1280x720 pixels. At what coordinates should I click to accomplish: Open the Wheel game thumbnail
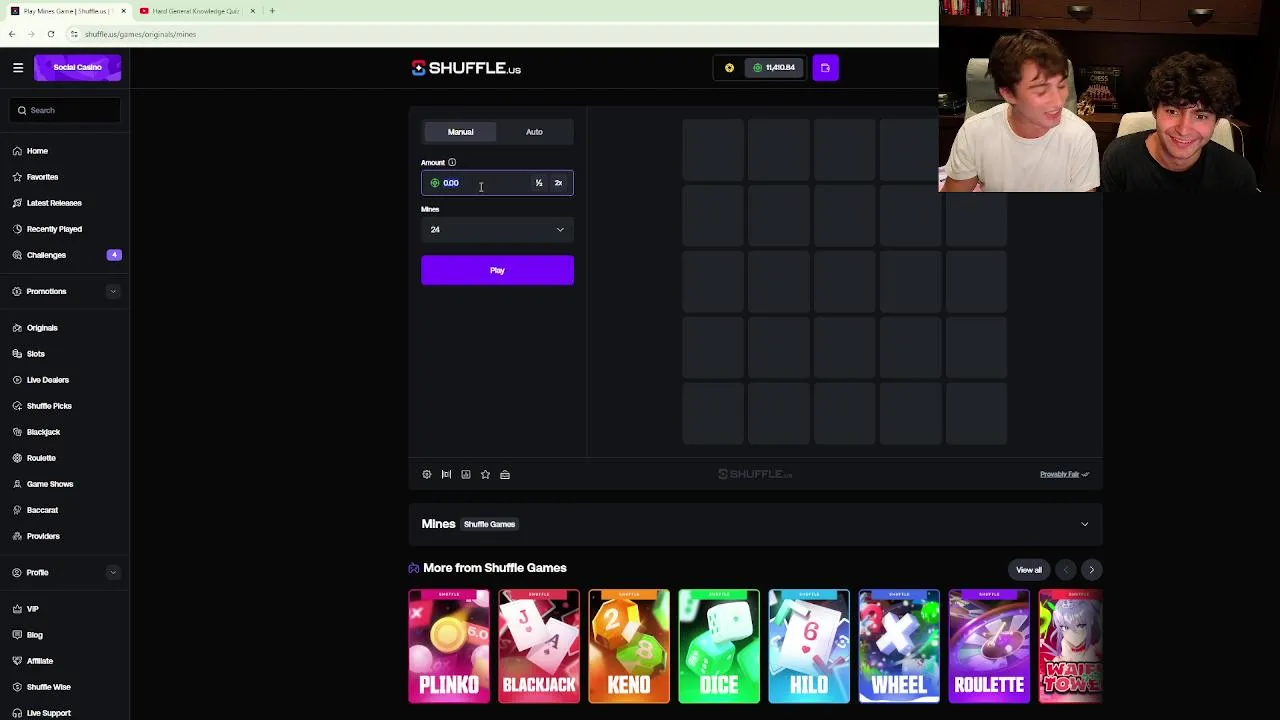(x=899, y=646)
